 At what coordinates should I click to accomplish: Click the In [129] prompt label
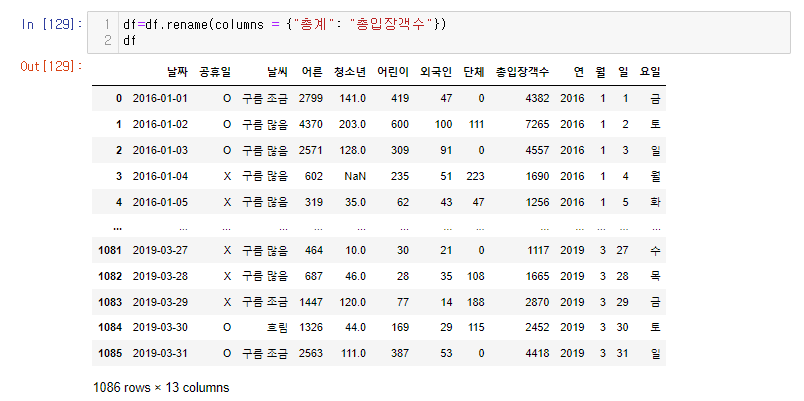(x=52, y=24)
